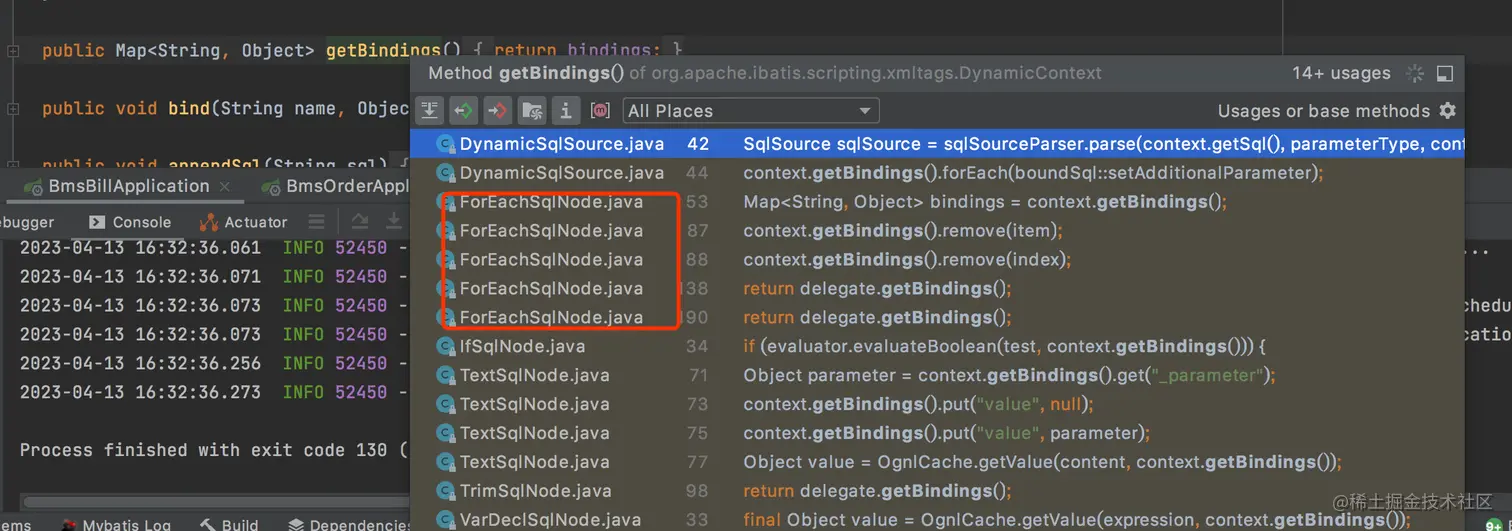Image resolution: width=1512 pixels, height=531 pixels.
Task: Expand the getBindings method fold in gutter
Action: pyautogui.click(x=13, y=50)
